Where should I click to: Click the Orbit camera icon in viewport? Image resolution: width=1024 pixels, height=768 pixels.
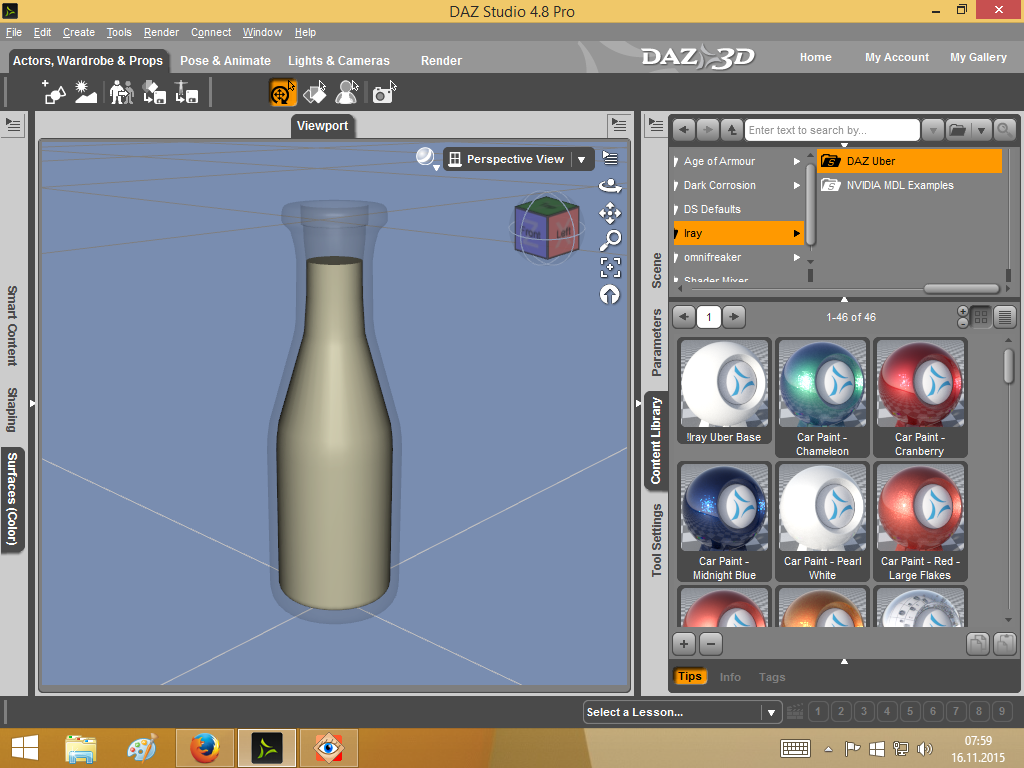point(610,186)
